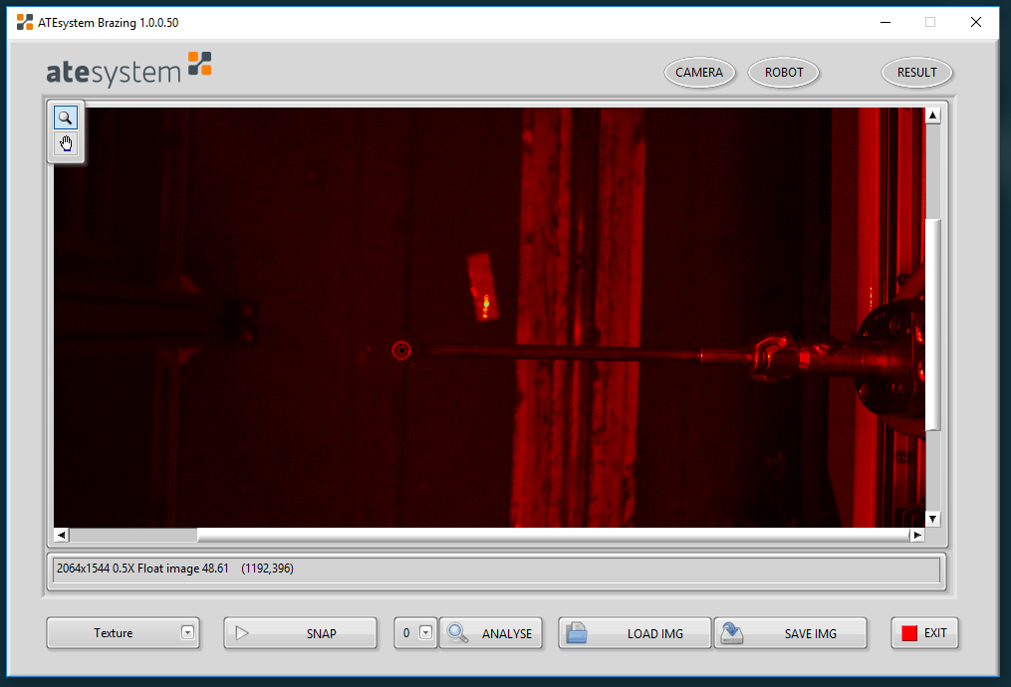Click the horizontal scrollbar left arrow

(x=61, y=535)
